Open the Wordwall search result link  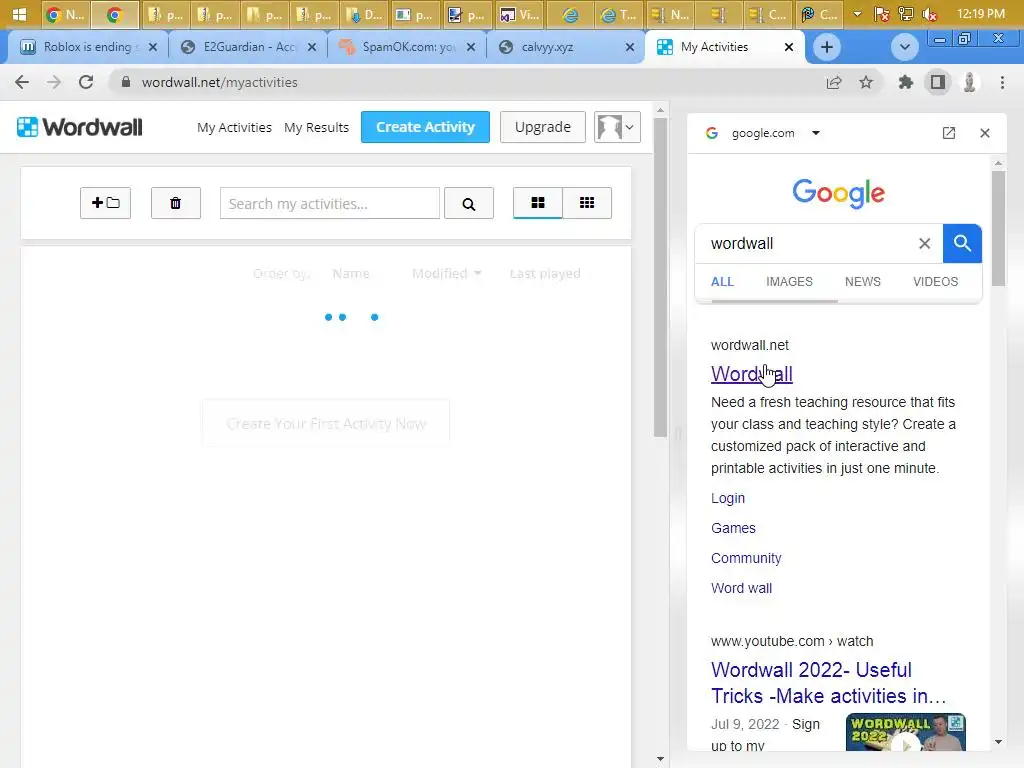(x=752, y=374)
